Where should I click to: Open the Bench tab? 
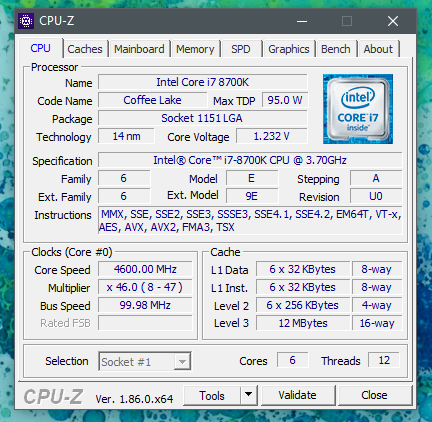pos(336,49)
